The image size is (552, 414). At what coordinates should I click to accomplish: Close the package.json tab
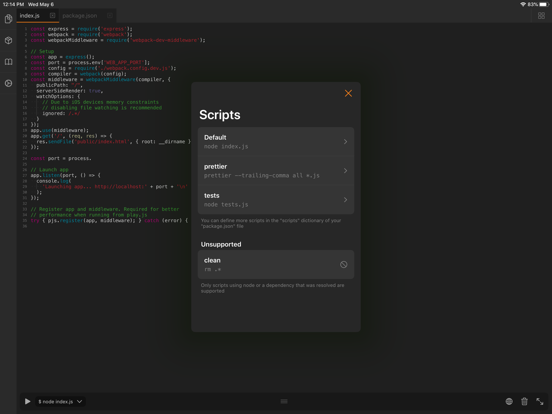109,15
